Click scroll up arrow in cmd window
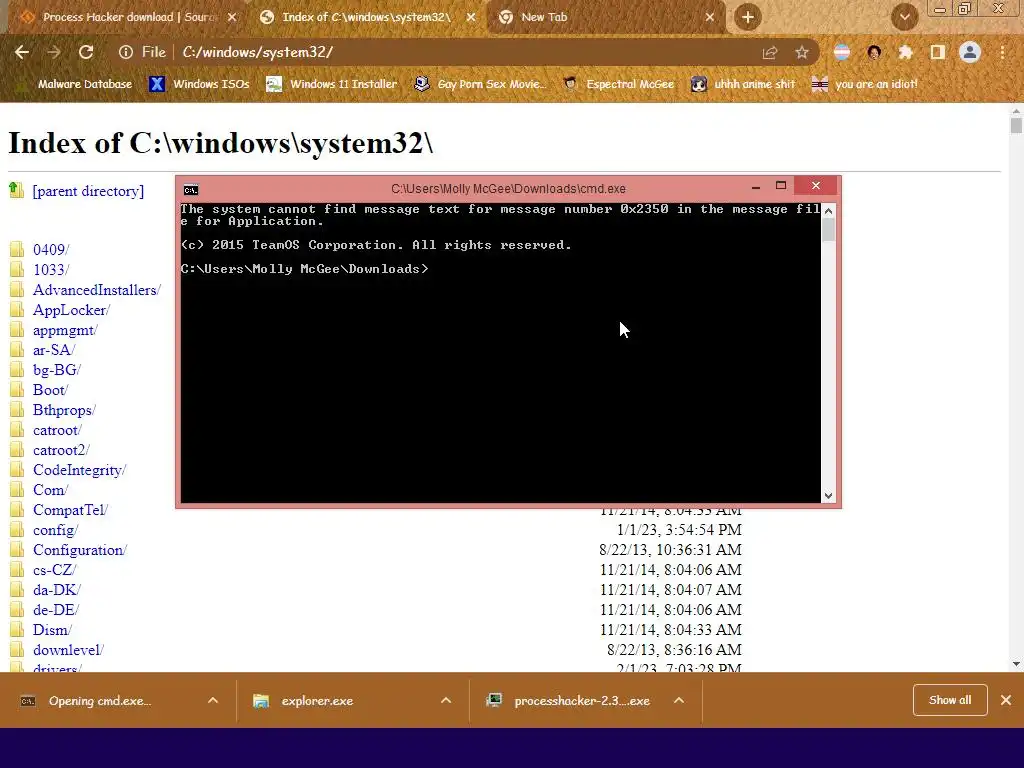 [828, 210]
